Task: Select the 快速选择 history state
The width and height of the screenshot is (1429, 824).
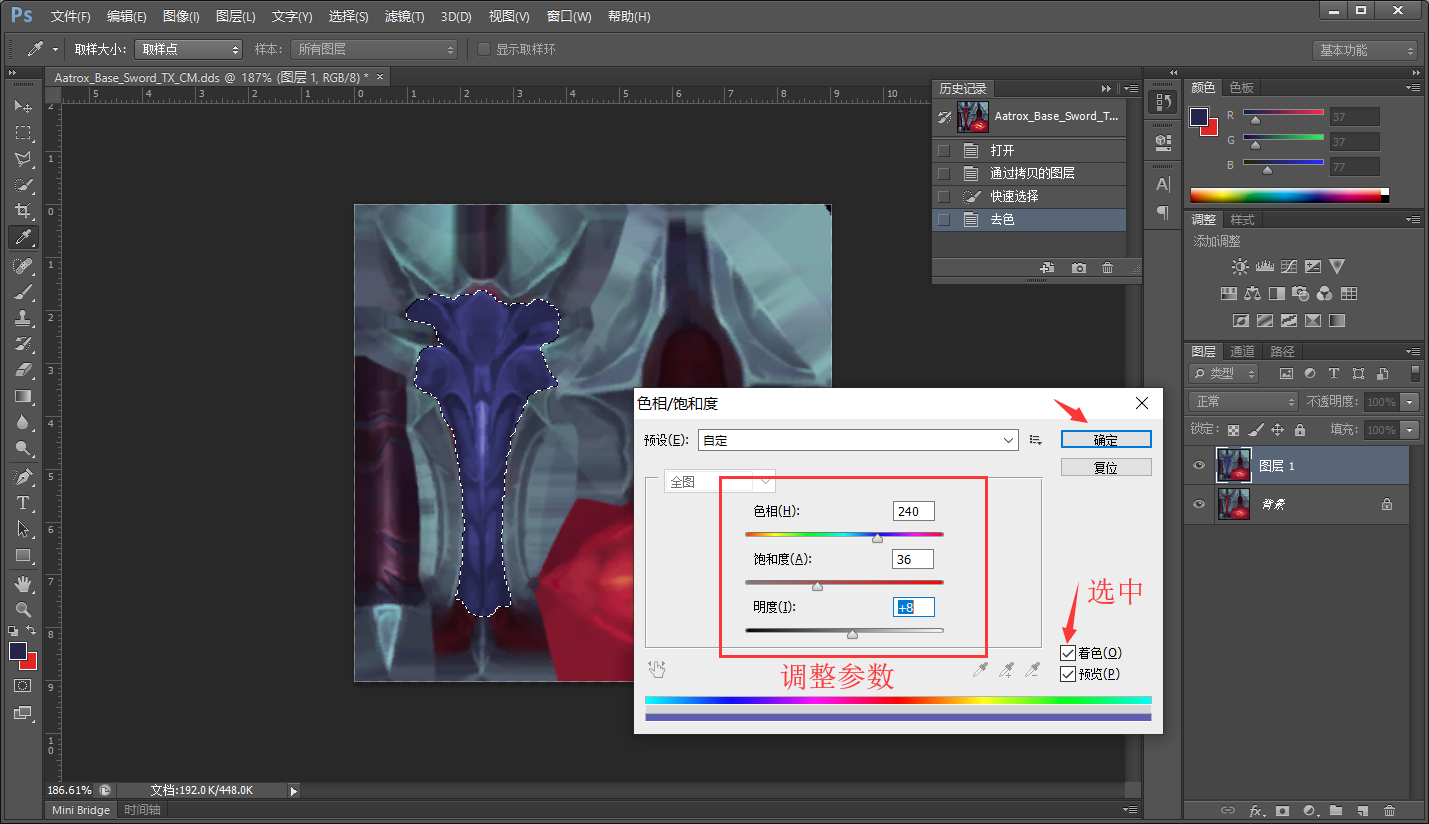Action: coord(1029,196)
